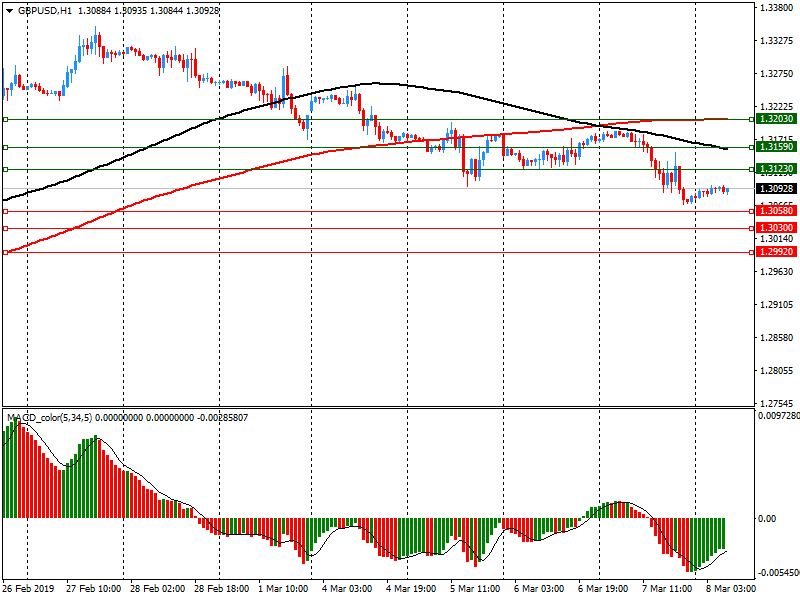
Task: Click the 1.28055 price axis value
Action: [777, 371]
